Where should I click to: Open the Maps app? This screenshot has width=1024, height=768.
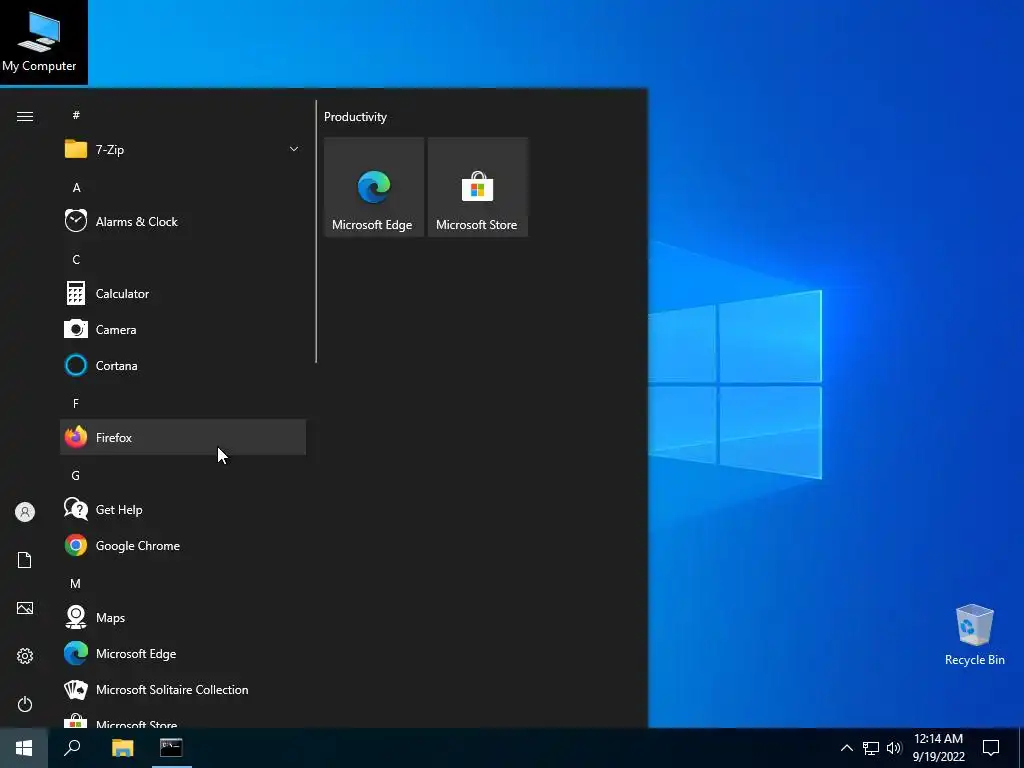pos(183,617)
